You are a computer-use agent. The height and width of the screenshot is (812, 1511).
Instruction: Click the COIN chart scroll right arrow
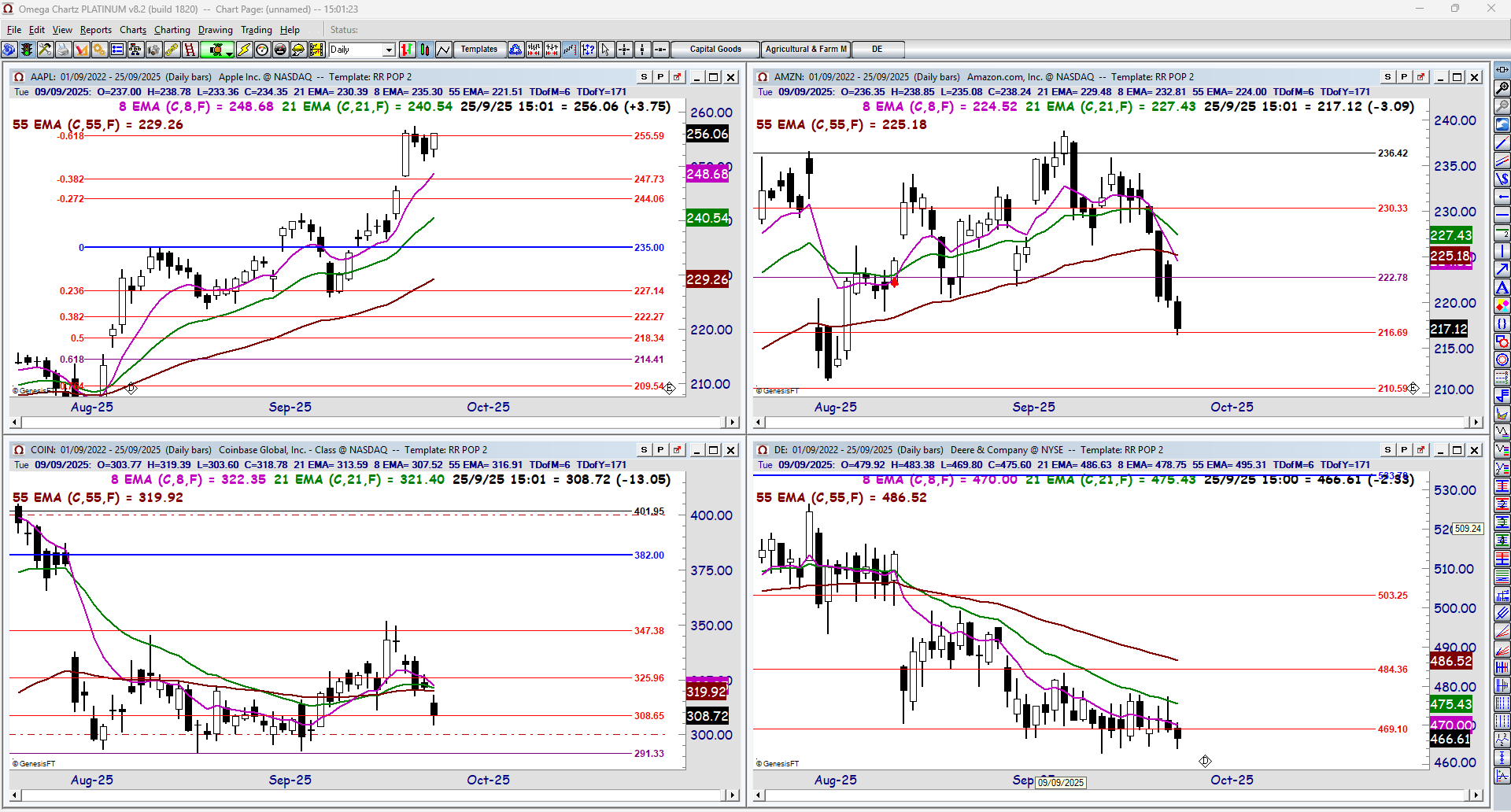[733, 795]
